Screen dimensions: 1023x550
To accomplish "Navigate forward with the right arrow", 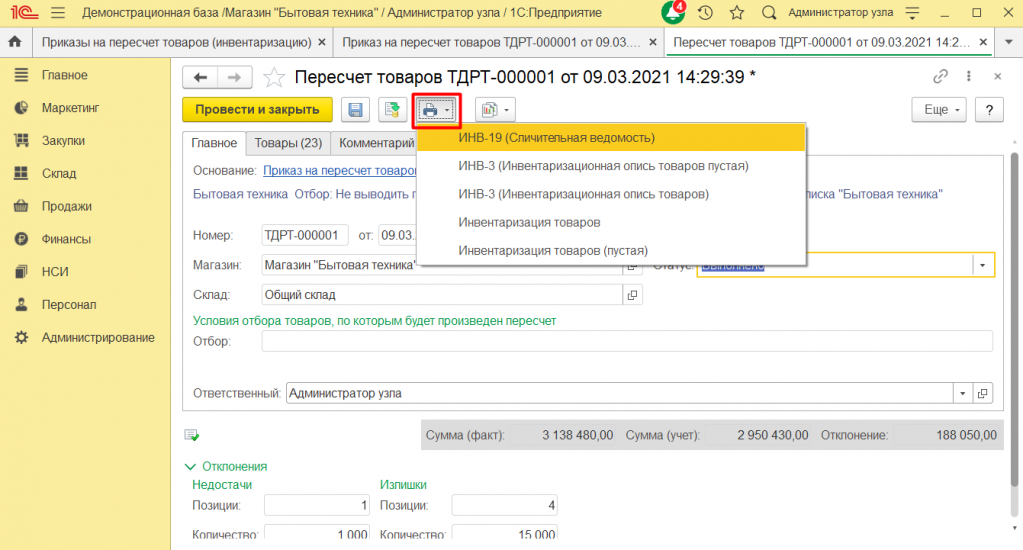I will [x=234, y=78].
